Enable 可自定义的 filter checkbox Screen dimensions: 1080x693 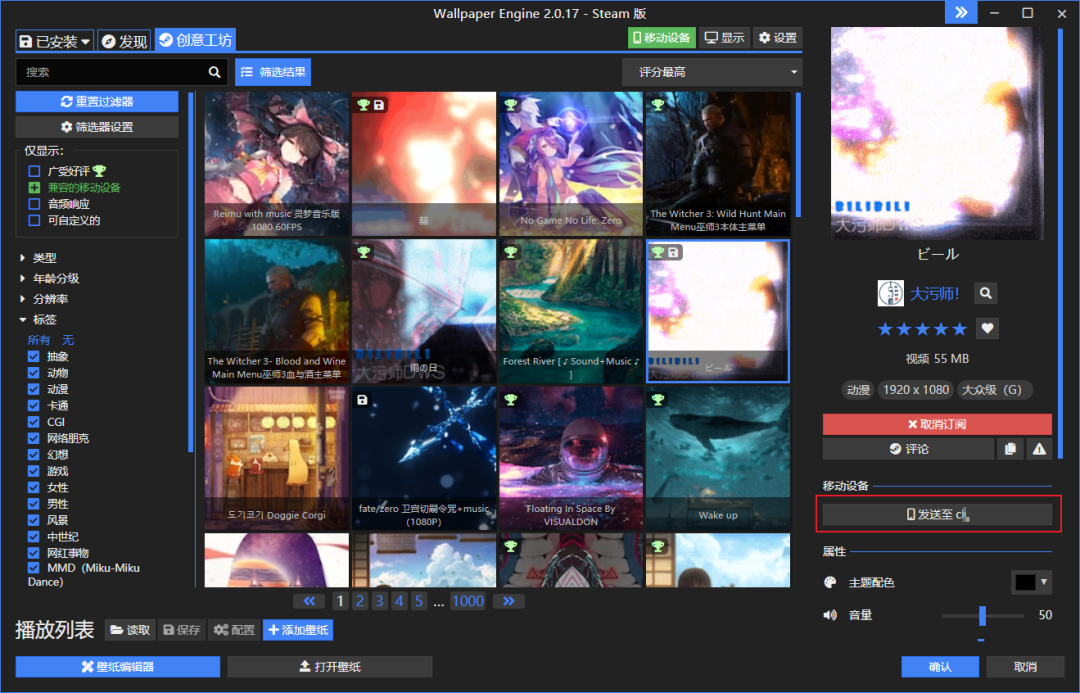[x=34, y=220]
